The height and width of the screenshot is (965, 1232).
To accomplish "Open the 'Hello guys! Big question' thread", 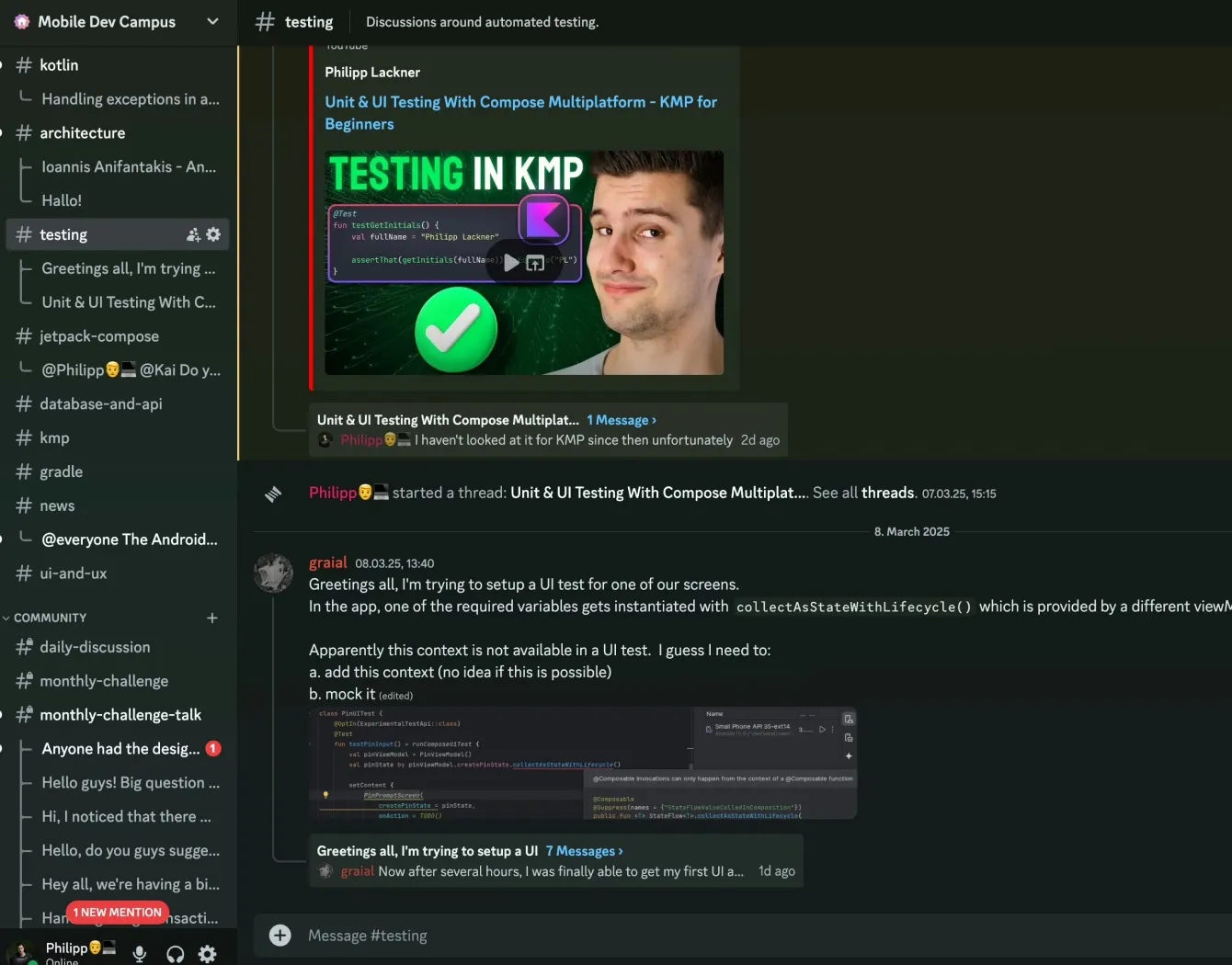I will click(130, 783).
